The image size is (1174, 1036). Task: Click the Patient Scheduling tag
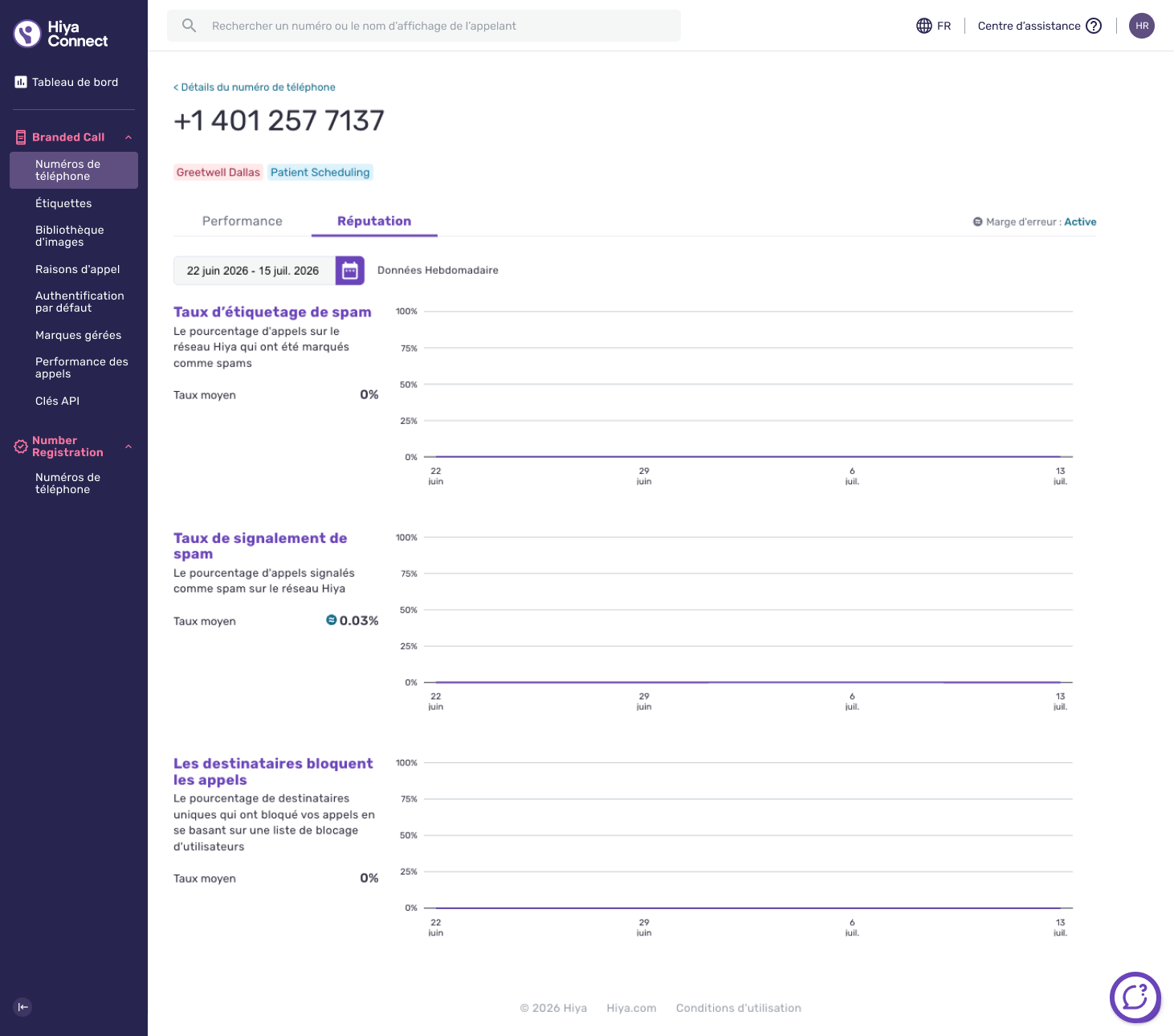tap(320, 172)
